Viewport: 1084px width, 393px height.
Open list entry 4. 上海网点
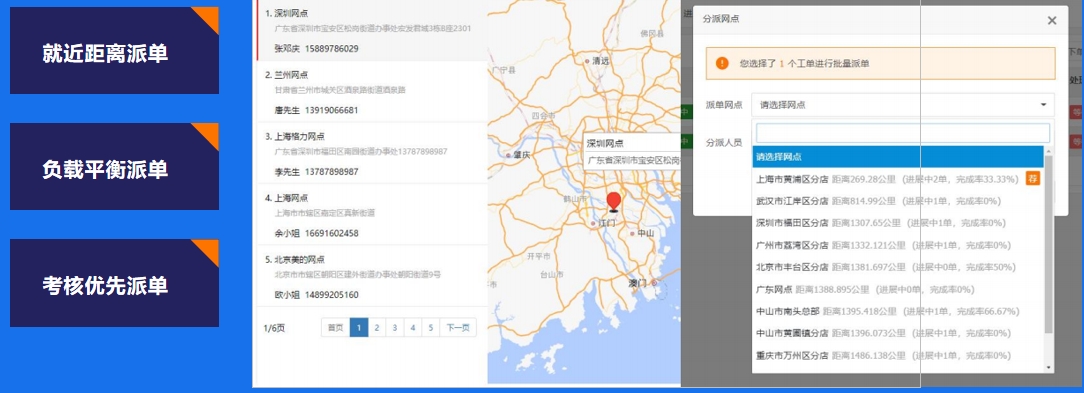pos(371,214)
